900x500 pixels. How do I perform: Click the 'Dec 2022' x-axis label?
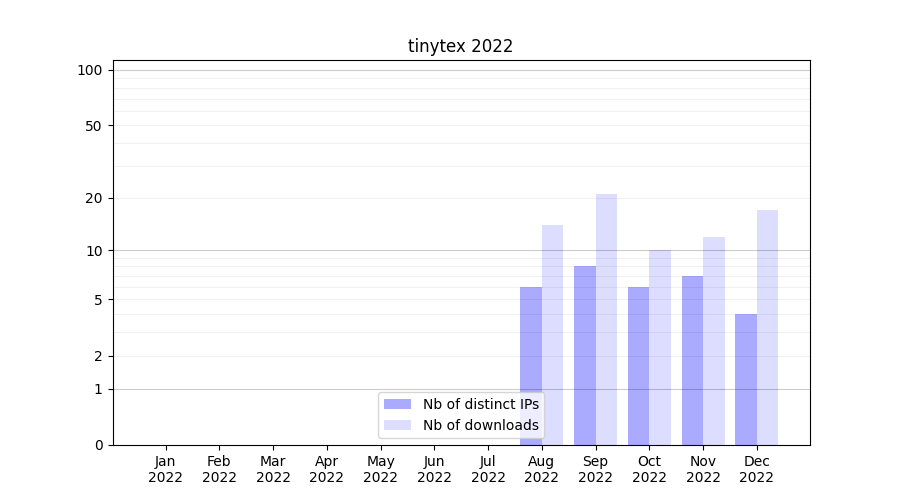point(756,469)
